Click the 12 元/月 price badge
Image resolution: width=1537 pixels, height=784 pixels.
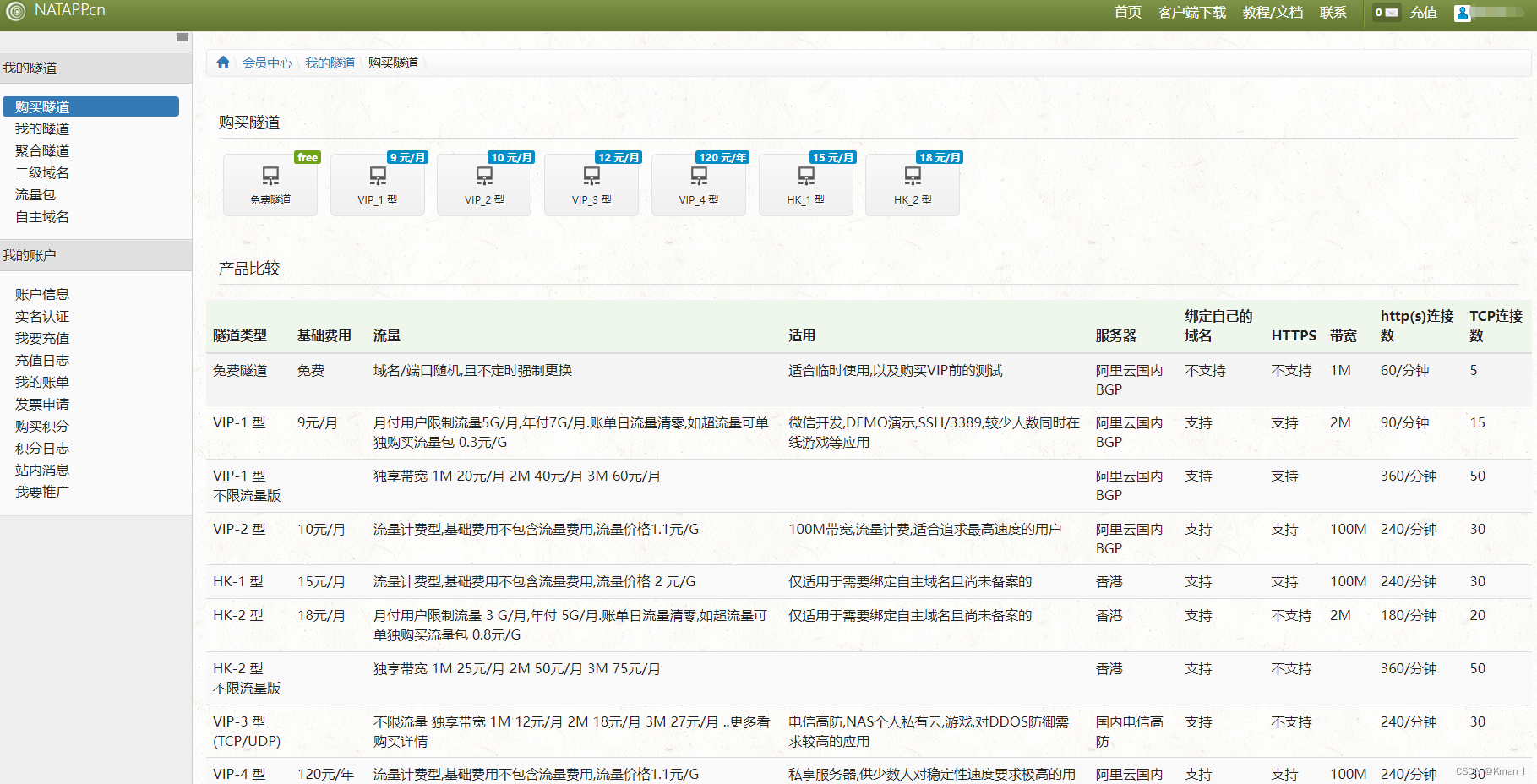click(x=619, y=157)
